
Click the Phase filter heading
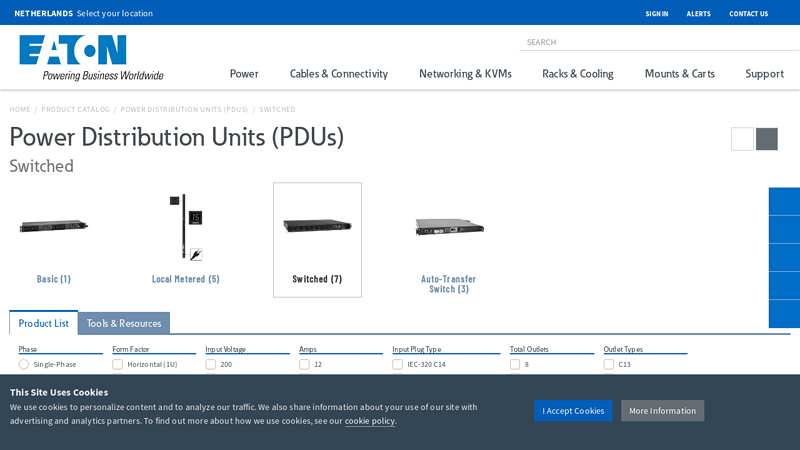click(28, 349)
